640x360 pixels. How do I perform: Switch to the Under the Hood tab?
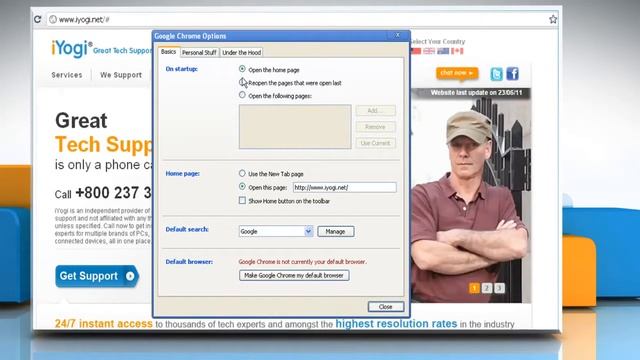[x=241, y=53]
